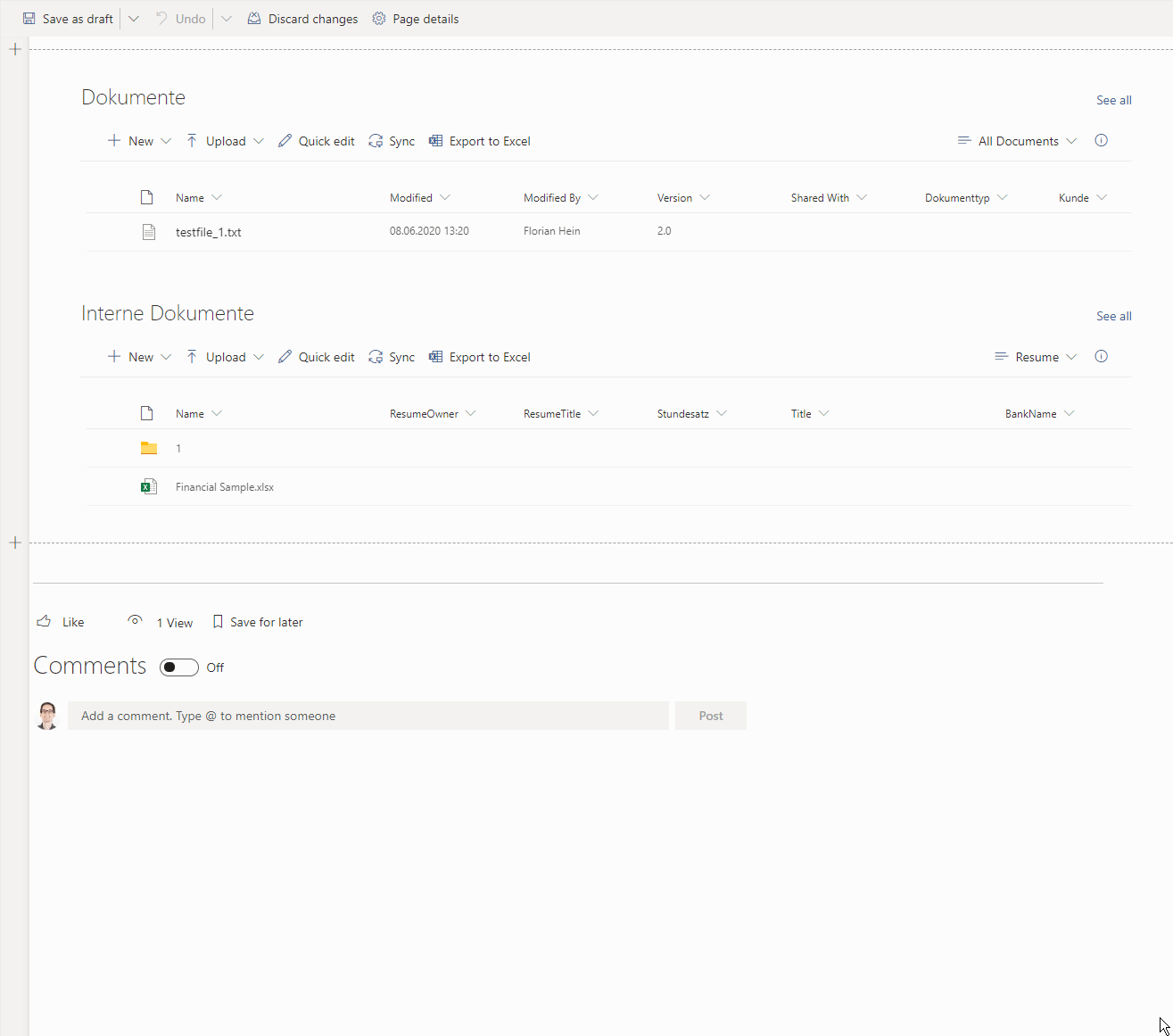Click the Add a comment field
1173x1036 pixels.
368,716
